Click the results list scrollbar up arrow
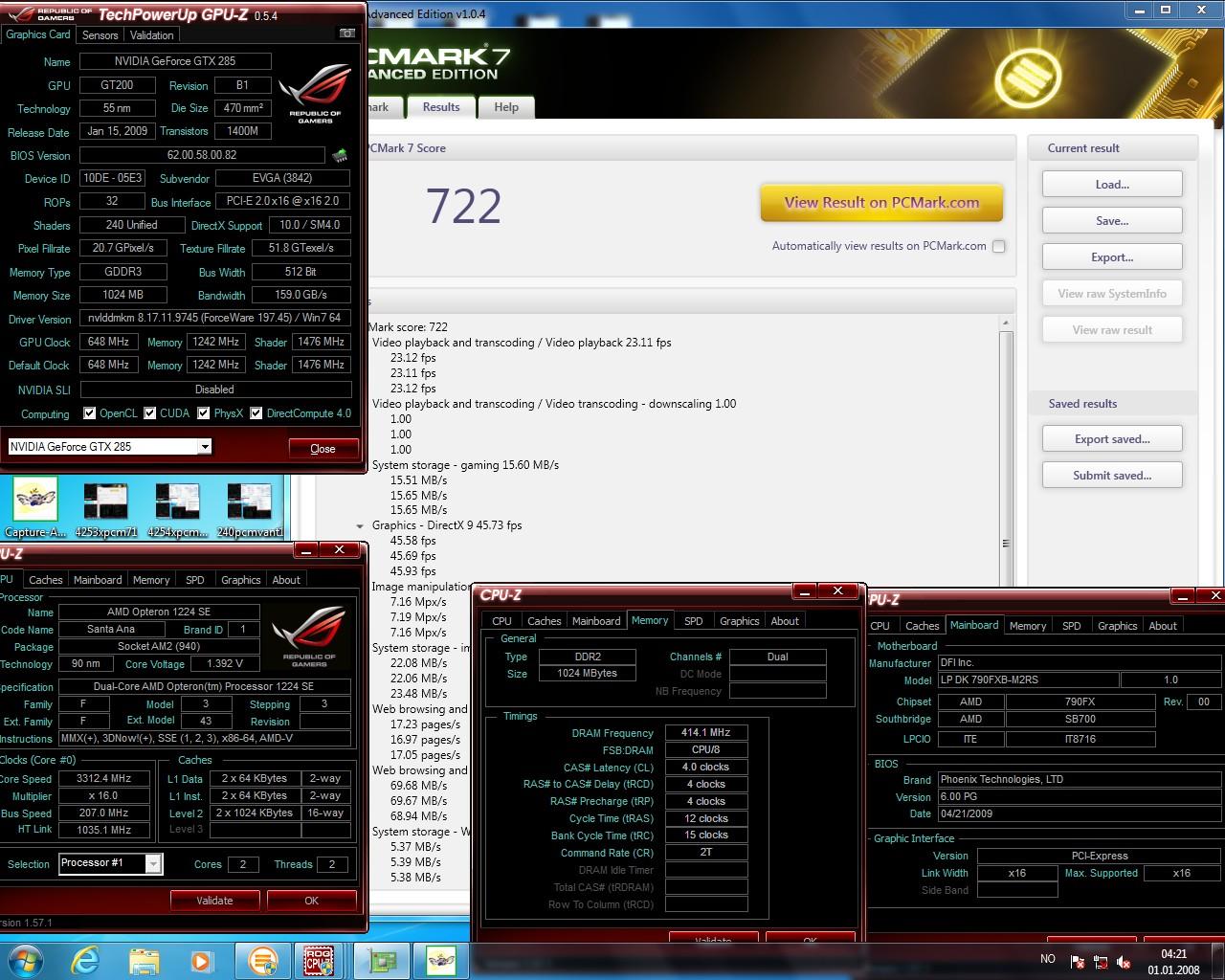Screen dimensions: 1225x980 [1005, 323]
